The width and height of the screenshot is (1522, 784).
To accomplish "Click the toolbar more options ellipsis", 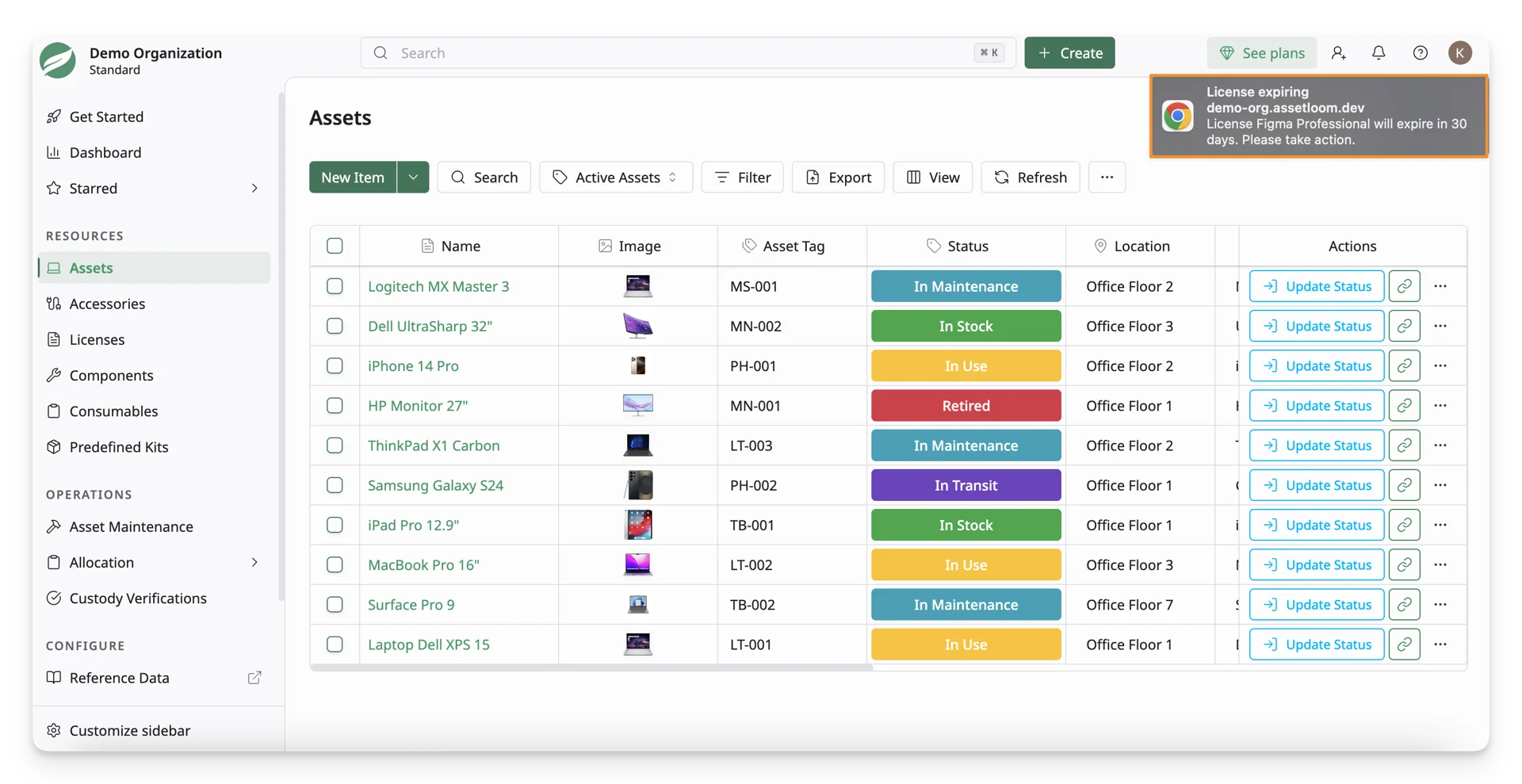I will point(1107,177).
